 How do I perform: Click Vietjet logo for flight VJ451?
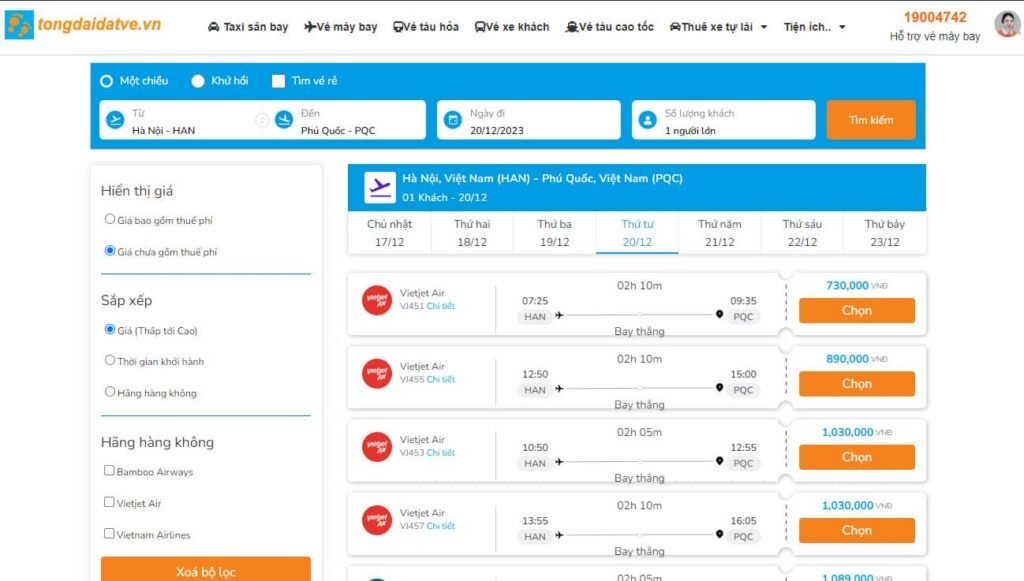click(x=377, y=300)
